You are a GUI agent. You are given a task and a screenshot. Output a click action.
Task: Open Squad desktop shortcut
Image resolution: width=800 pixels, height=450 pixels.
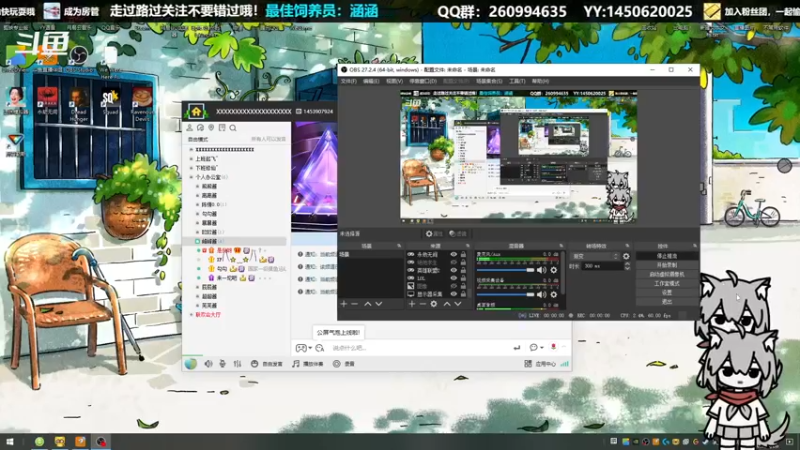(x=110, y=101)
